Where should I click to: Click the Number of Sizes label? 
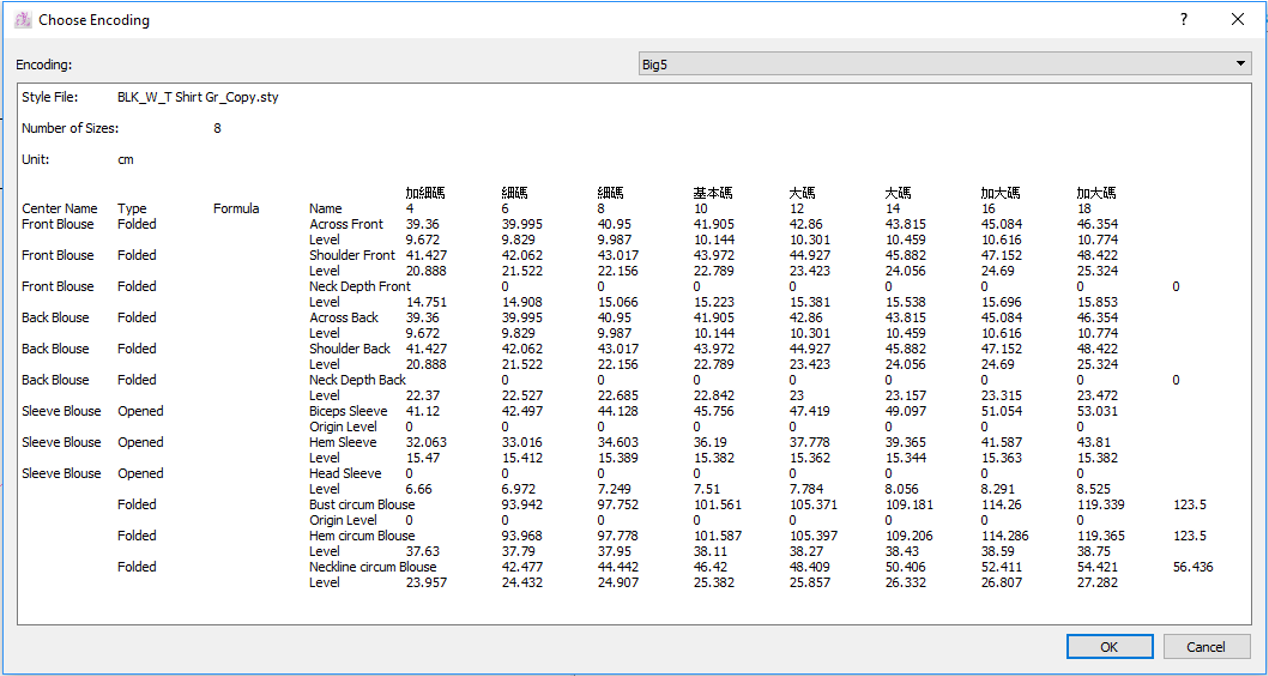pyautogui.click(x=70, y=129)
